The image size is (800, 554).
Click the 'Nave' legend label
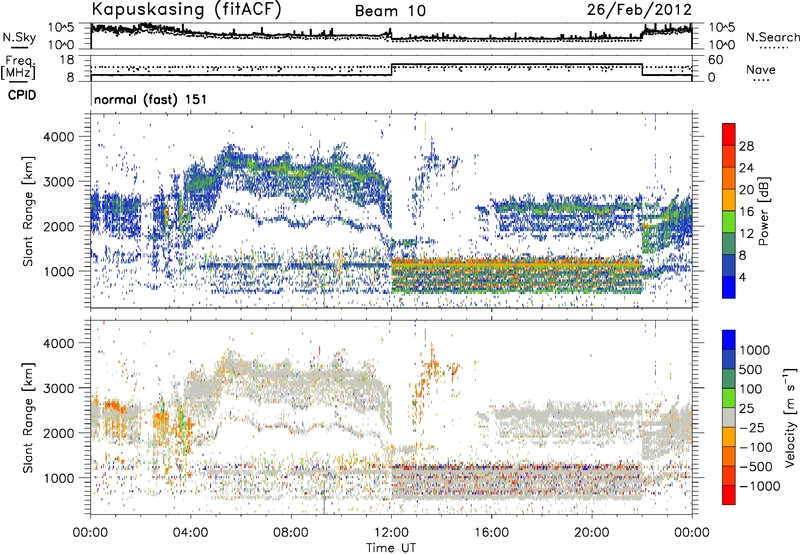pos(761,70)
